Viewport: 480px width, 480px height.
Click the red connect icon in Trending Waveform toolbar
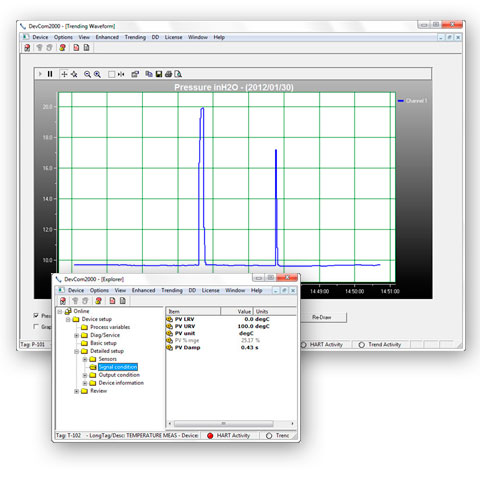pyautogui.click(x=27, y=48)
